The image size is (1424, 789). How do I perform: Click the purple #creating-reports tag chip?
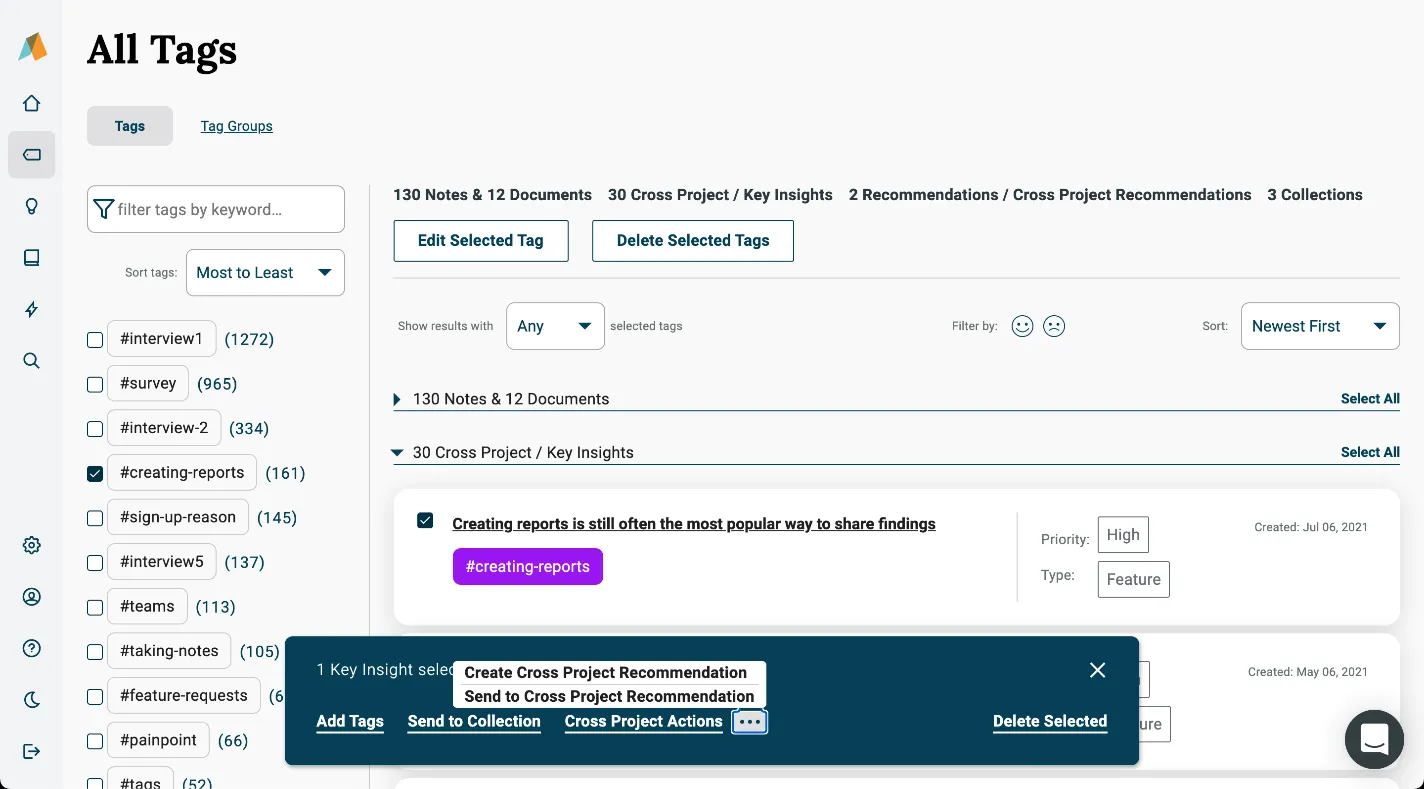(528, 566)
